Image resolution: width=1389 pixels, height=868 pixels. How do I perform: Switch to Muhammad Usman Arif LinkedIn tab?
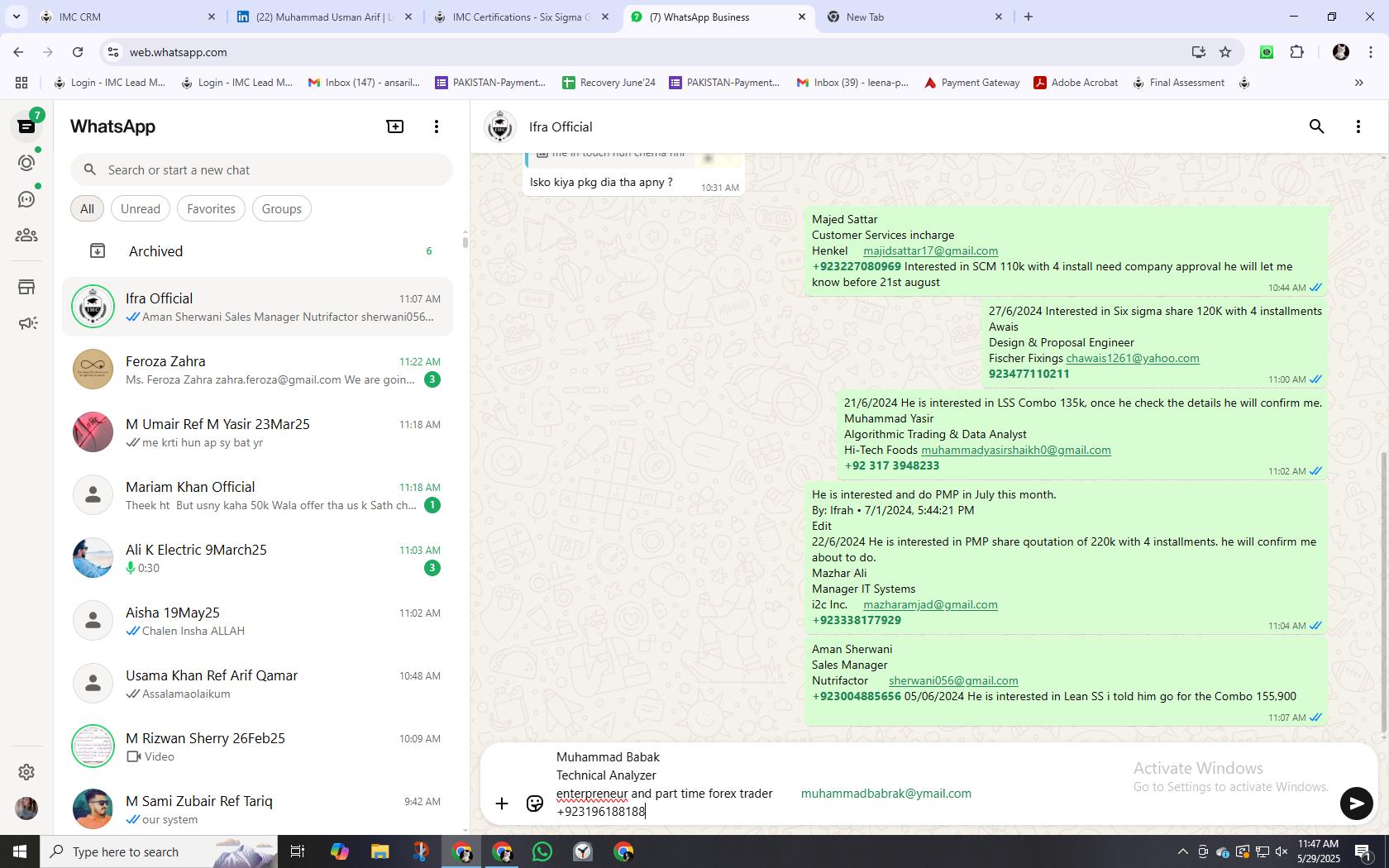click(x=324, y=17)
